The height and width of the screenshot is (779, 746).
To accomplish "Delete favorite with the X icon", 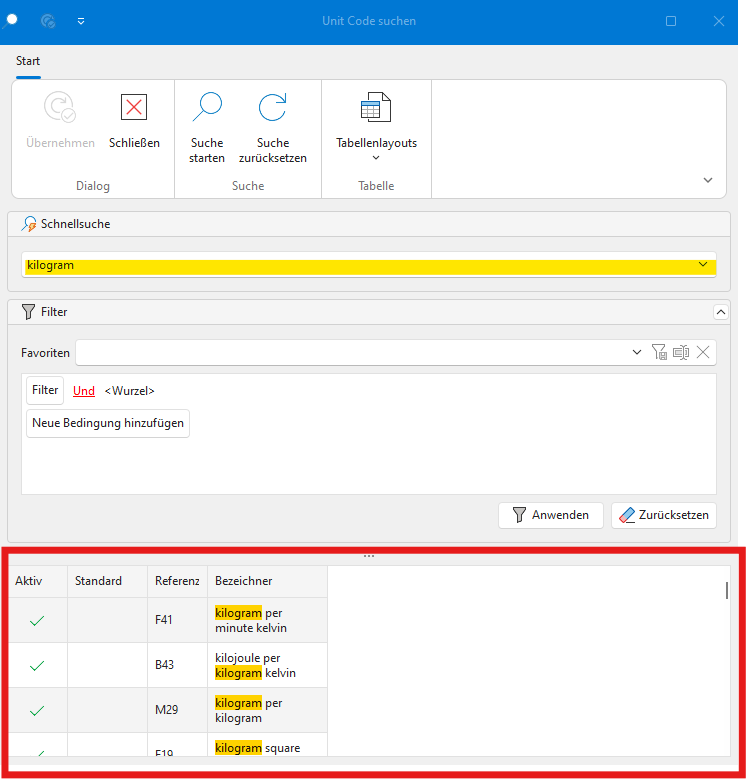I will click(703, 352).
